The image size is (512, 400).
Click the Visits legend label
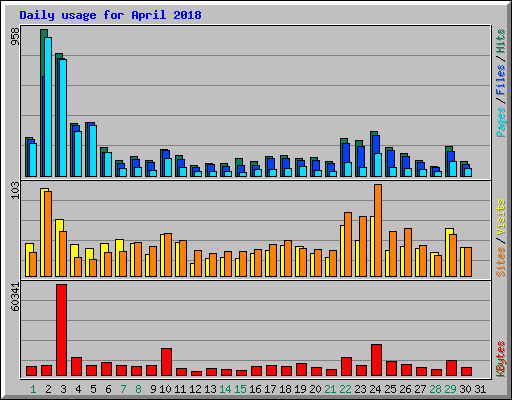tap(500, 218)
